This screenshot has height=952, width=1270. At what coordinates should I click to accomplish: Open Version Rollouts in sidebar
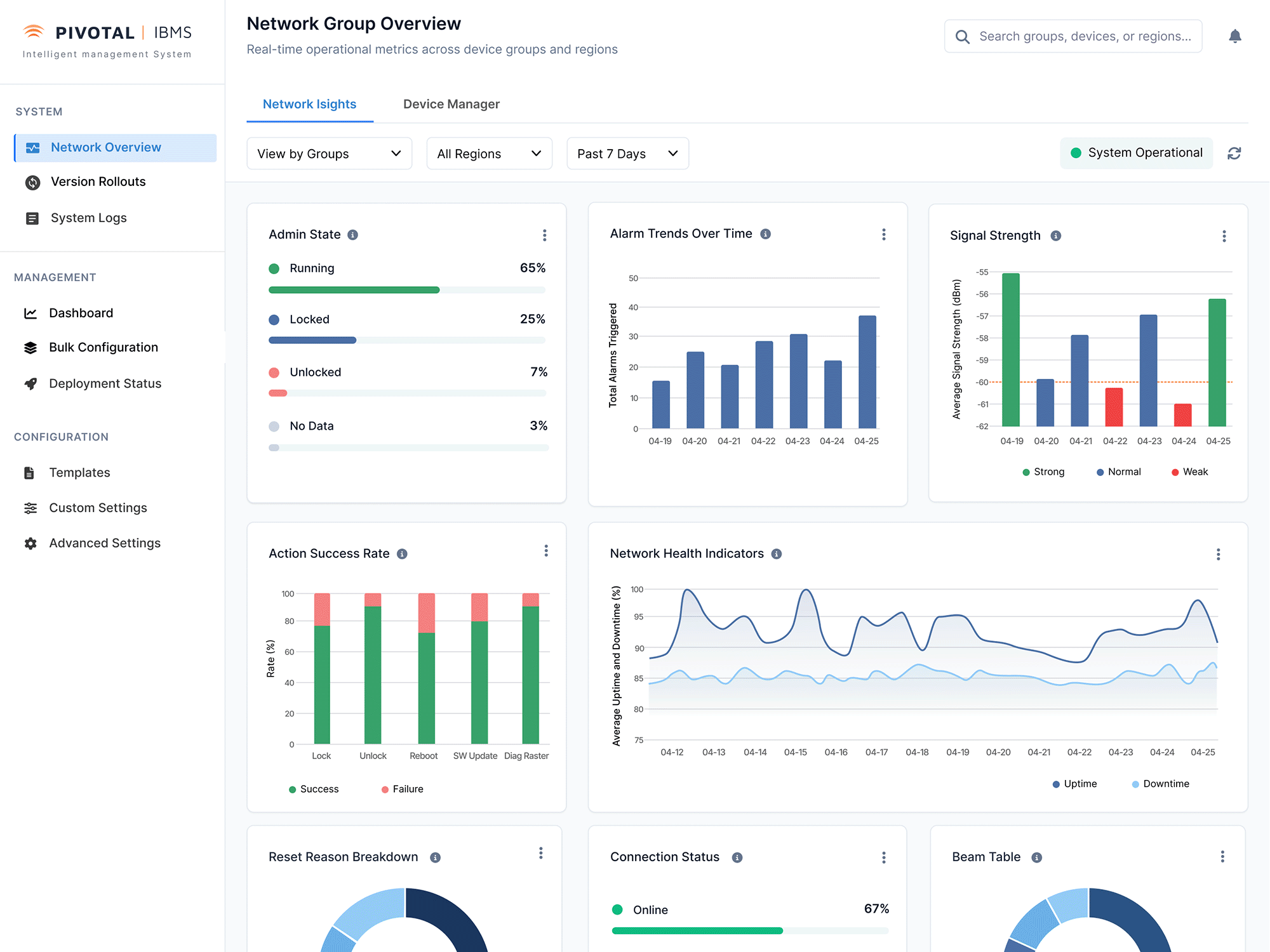[x=98, y=182]
